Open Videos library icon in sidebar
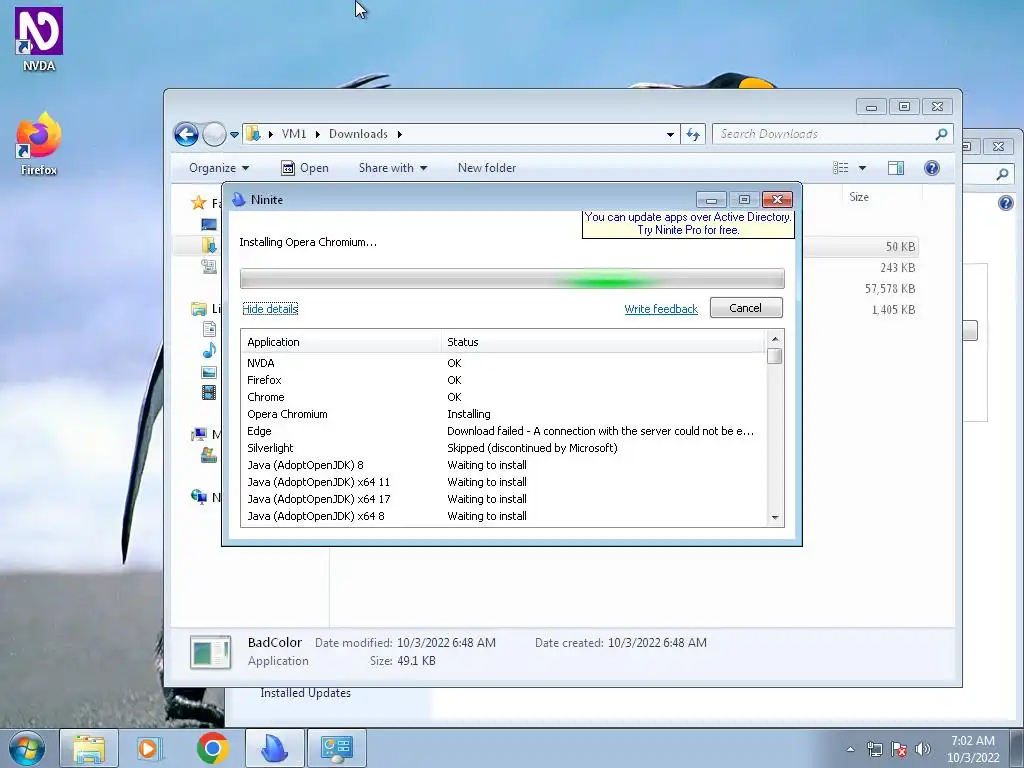1024x768 pixels. (x=209, y=392)
